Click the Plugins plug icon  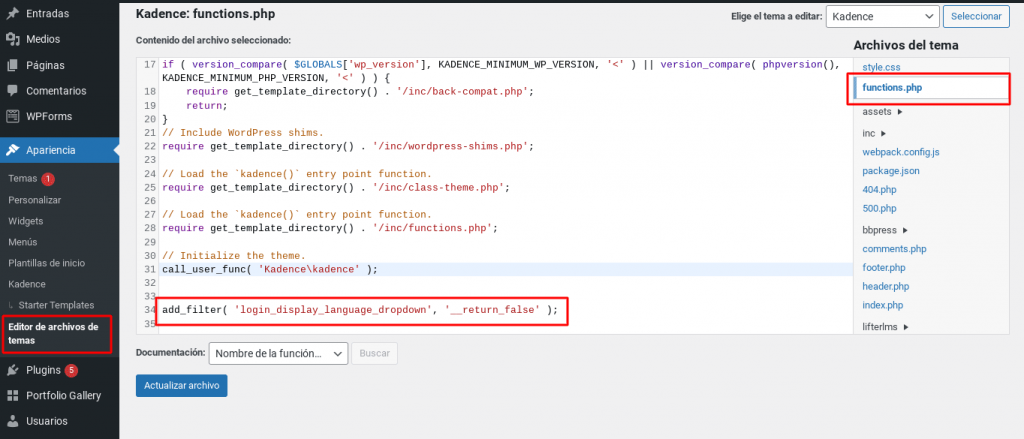(x=12, y=370)
